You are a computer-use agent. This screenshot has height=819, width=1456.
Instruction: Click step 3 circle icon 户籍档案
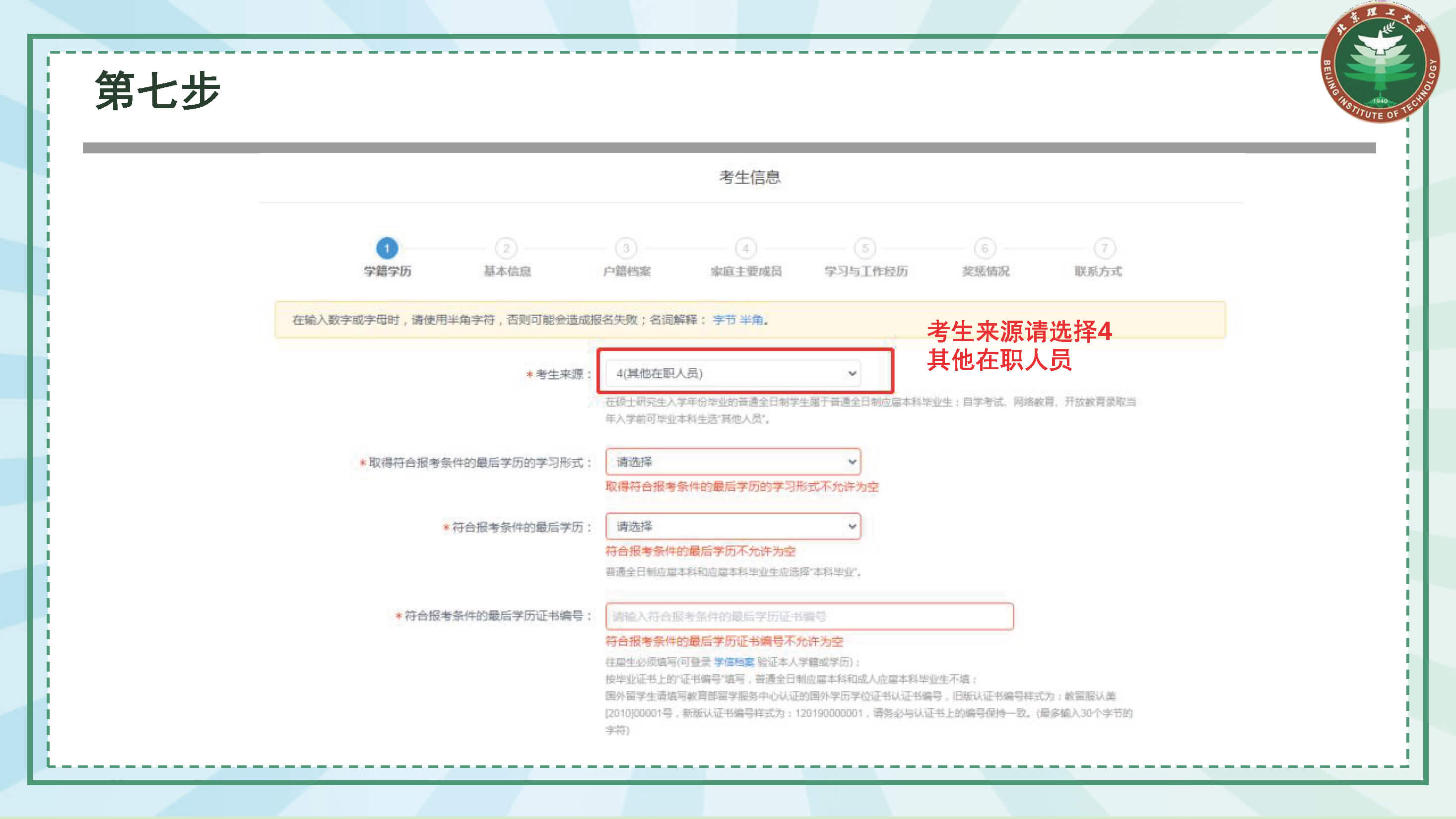(x=626, y=248)
